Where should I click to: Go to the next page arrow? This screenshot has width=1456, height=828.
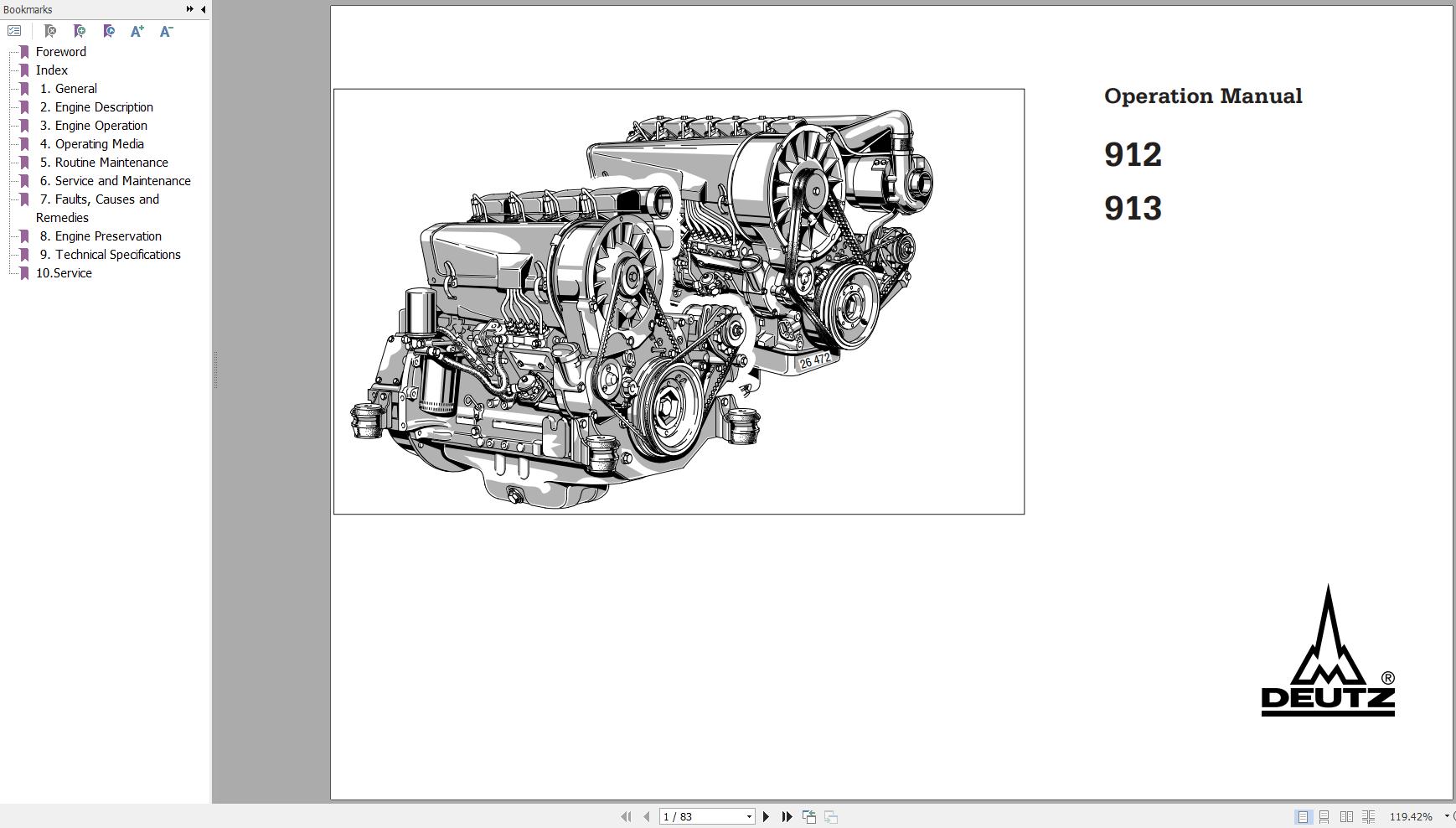[x=766, y=816]
